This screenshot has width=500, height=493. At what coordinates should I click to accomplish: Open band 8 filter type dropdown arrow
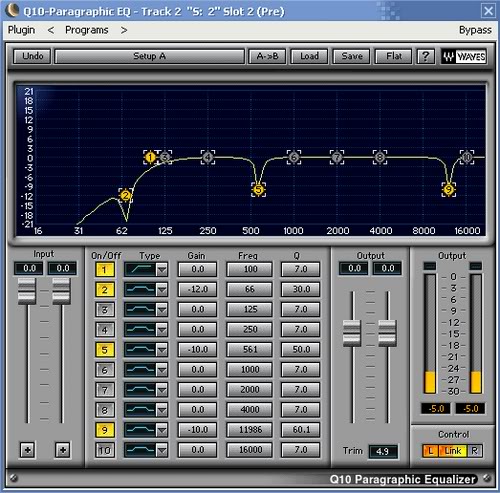[162, 410]
